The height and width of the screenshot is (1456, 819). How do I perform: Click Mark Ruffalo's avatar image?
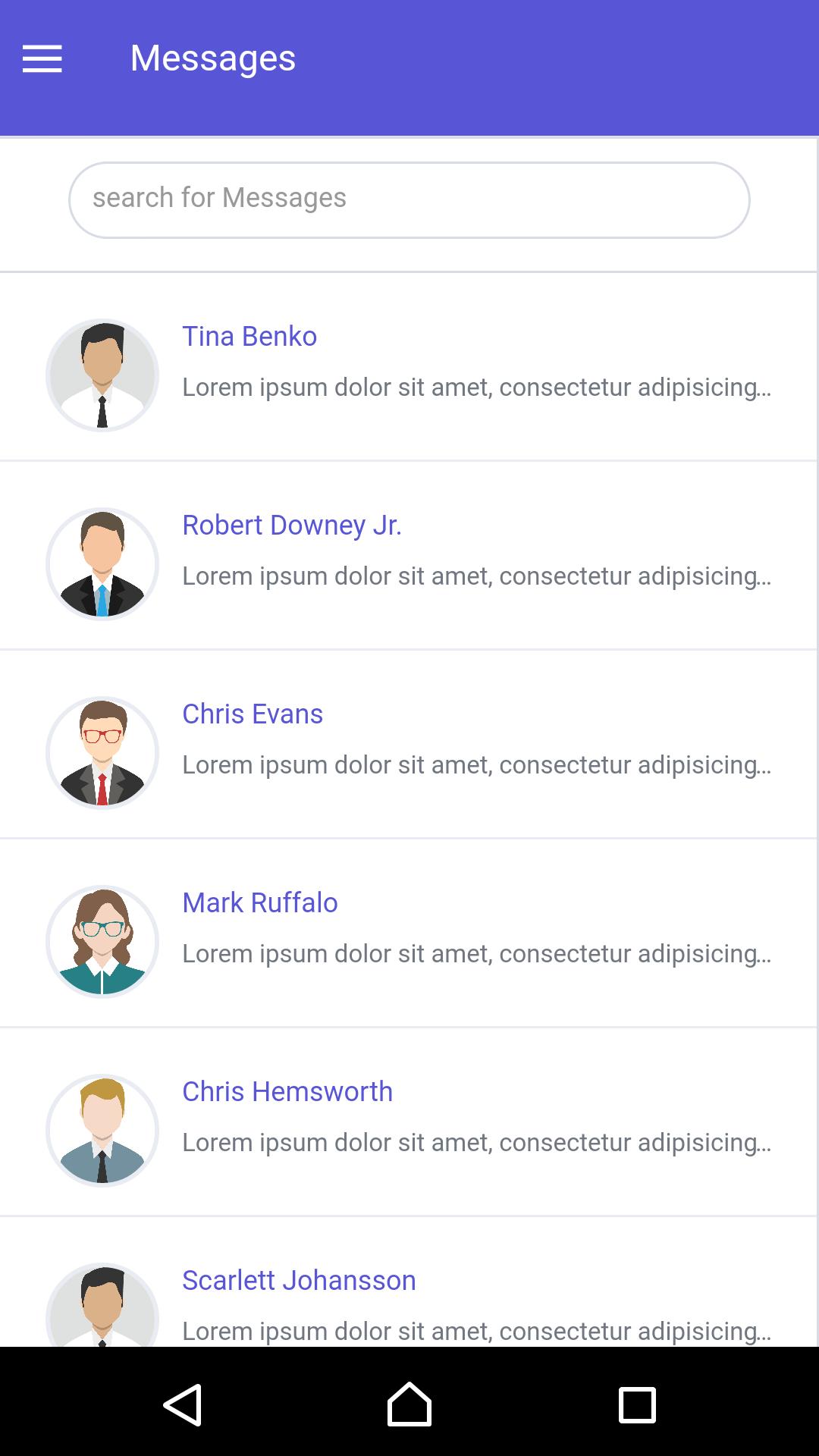[x=102, y=942]
